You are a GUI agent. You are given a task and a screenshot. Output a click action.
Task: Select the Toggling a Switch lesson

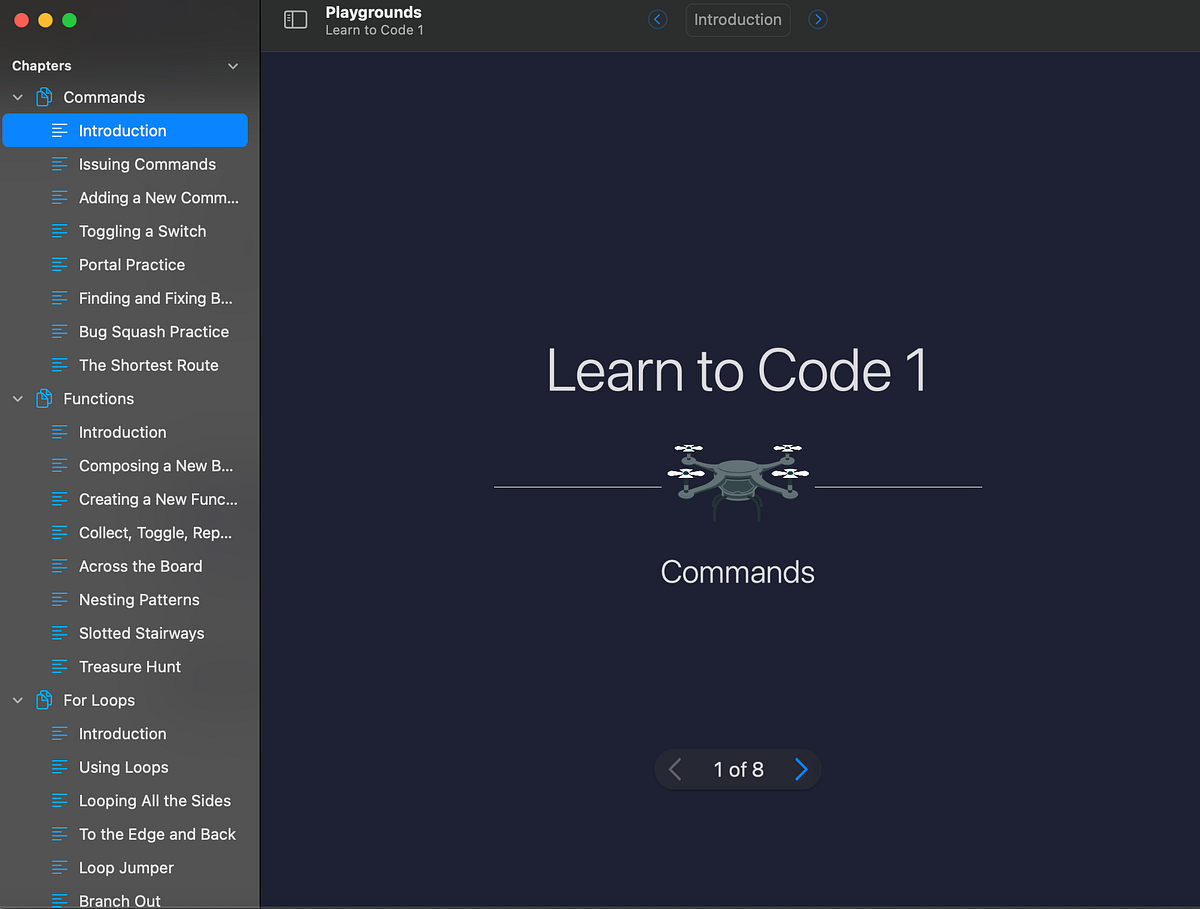click(x=143, y=231)
